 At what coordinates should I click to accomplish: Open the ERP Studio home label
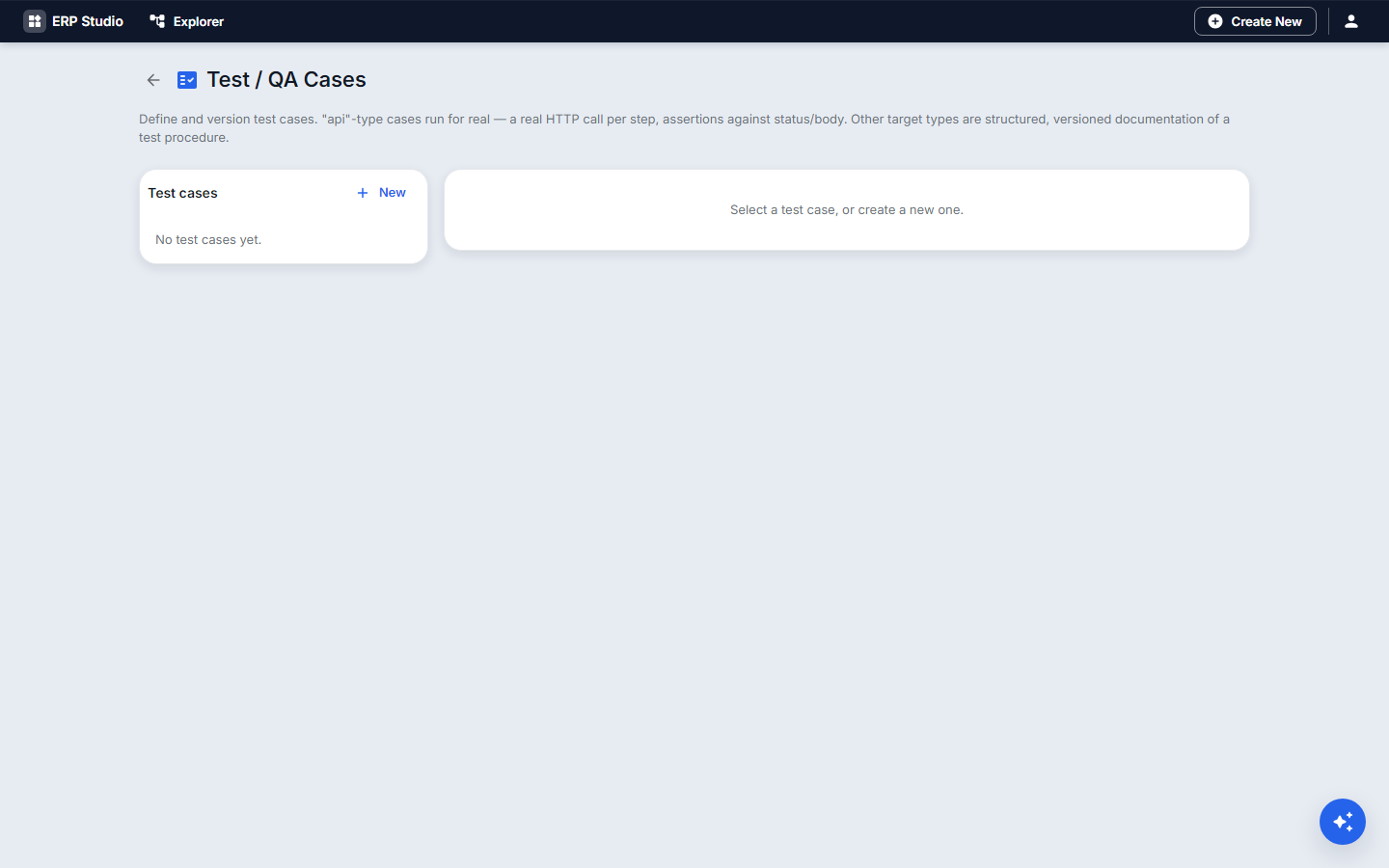click(88, 21)
